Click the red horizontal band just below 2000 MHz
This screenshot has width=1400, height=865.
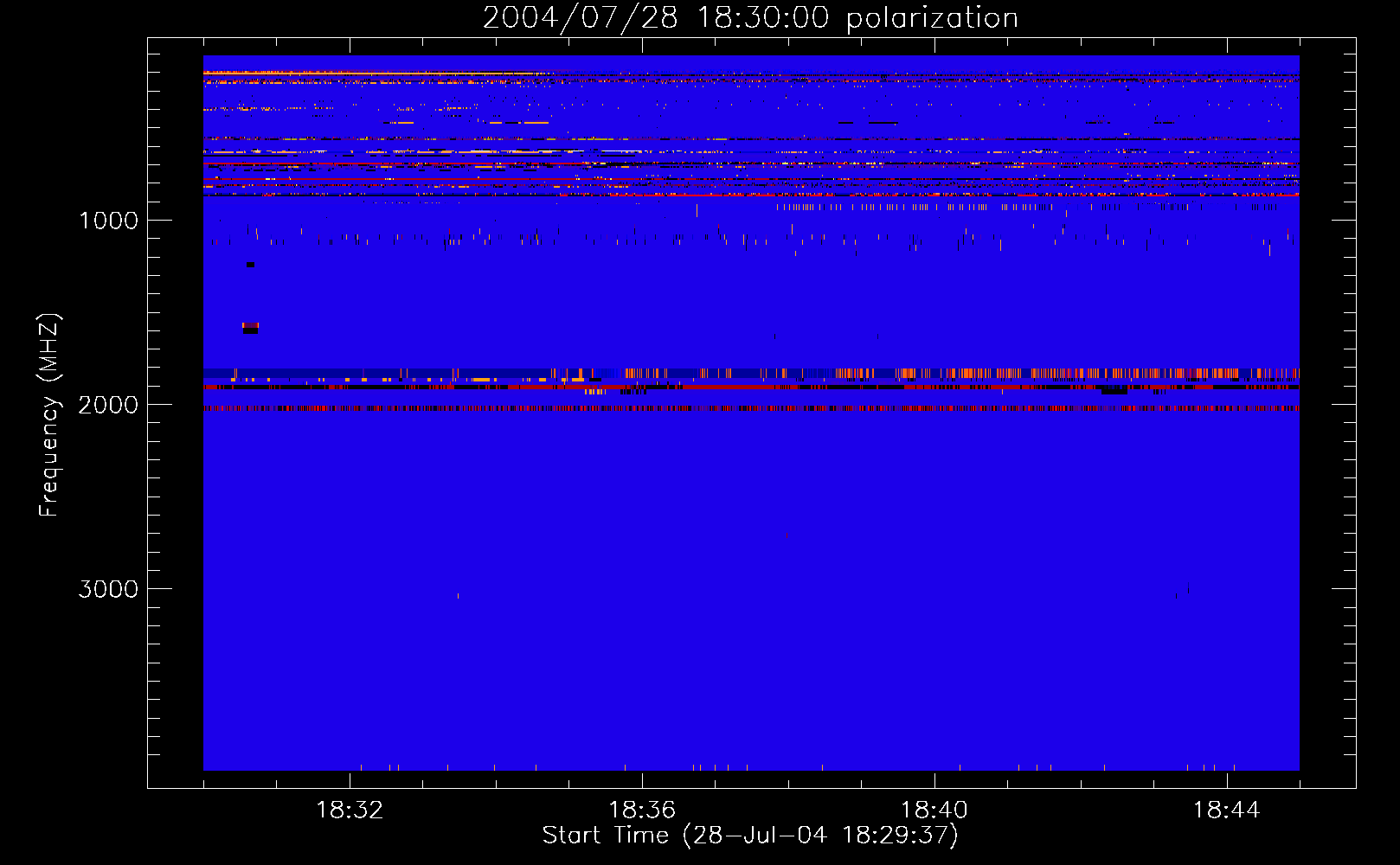click(x=751, y=408)
